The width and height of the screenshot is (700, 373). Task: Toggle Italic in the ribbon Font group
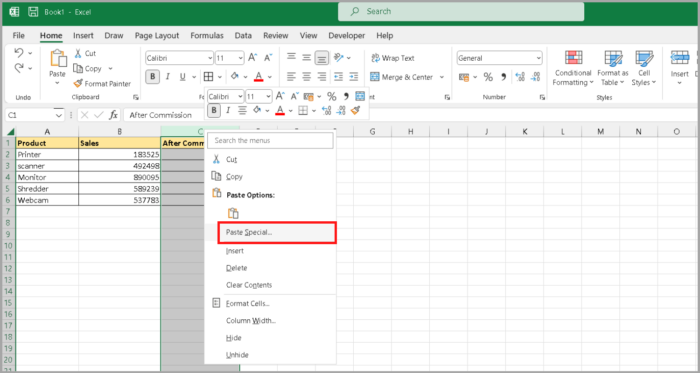[168, 77]
